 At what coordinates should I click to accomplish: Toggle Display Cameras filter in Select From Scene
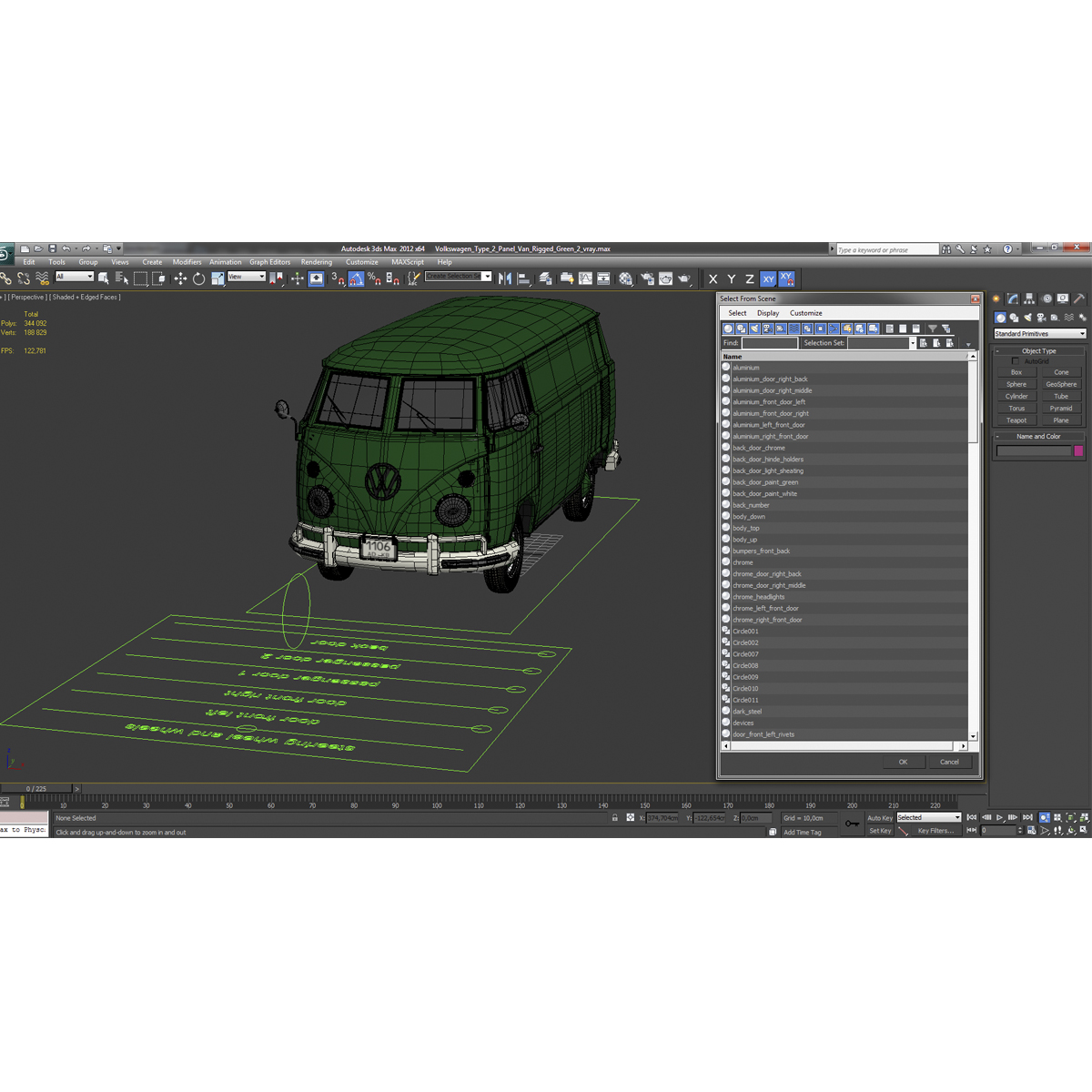click(767, 329)
